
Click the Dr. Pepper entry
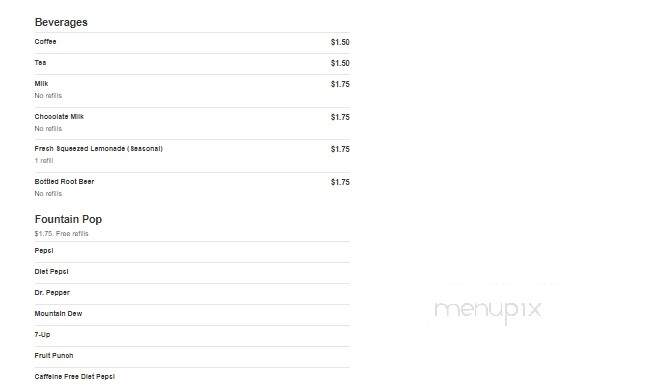52,293
